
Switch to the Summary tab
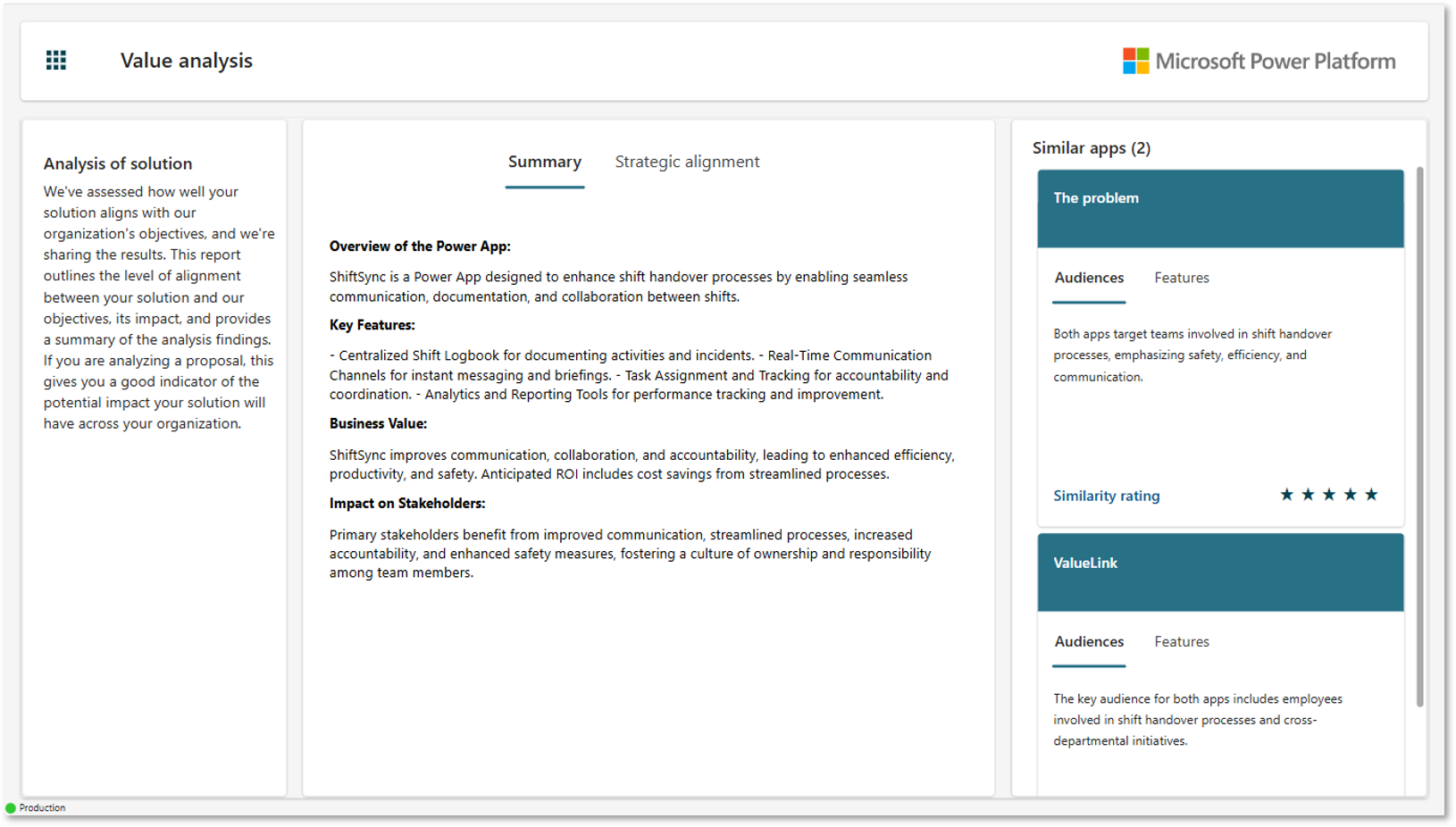tap(545, 163)
